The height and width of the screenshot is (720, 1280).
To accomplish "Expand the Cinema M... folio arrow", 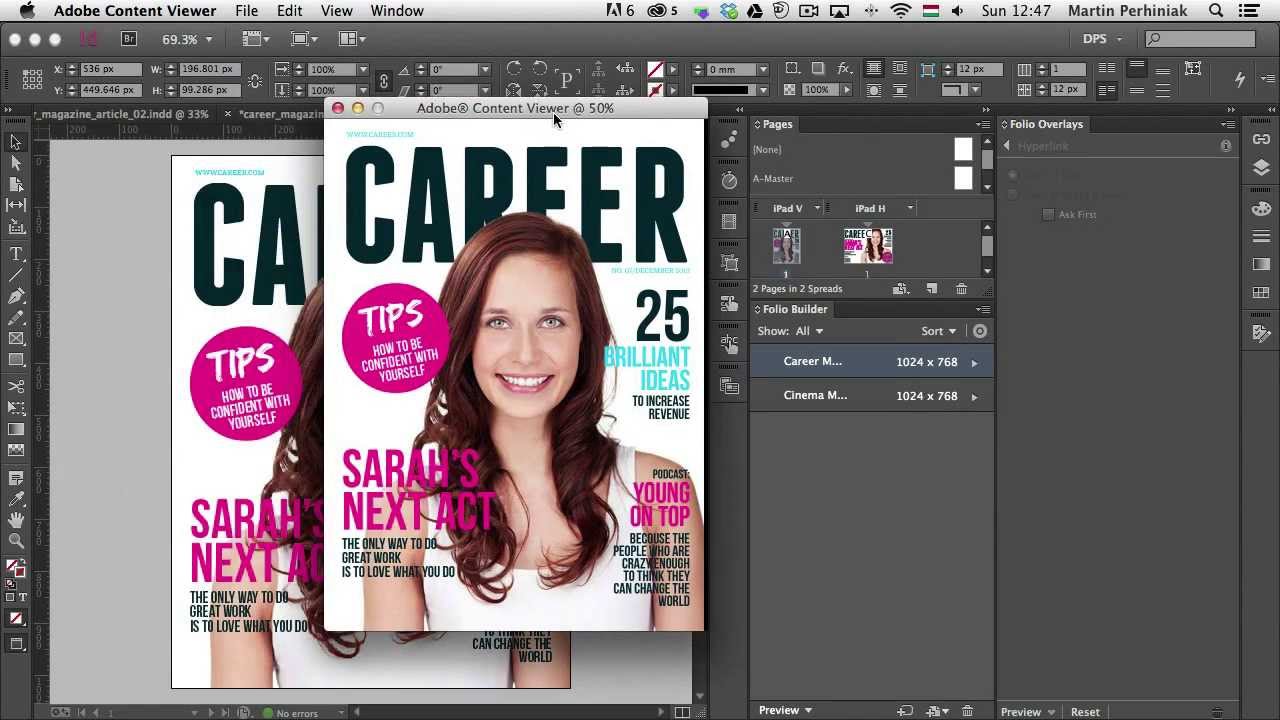I will 974,397.
